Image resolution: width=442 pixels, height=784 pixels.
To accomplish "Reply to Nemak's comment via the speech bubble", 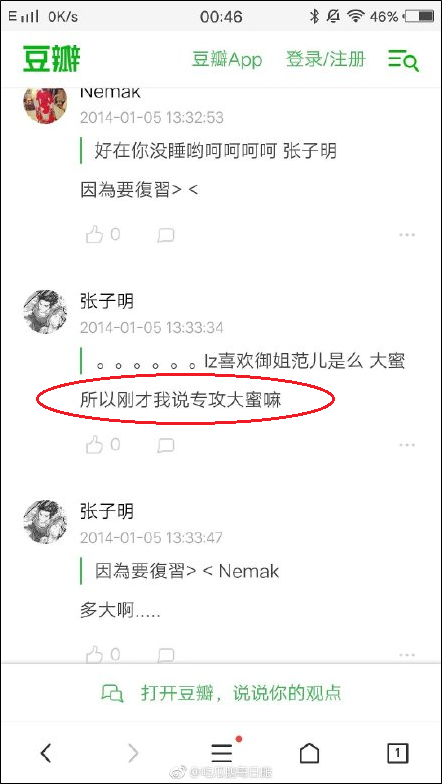I will (166, 236).
